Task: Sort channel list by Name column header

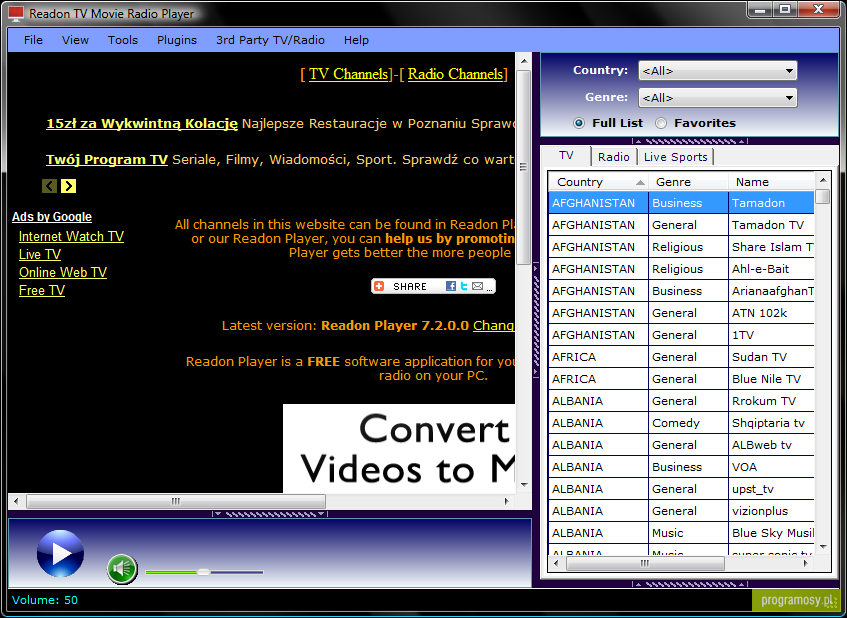Action: (771, 182)
